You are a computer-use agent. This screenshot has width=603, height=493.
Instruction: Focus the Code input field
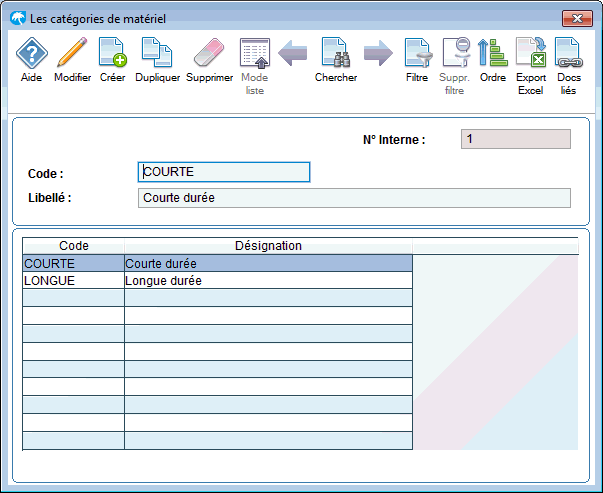coord(224,172)
